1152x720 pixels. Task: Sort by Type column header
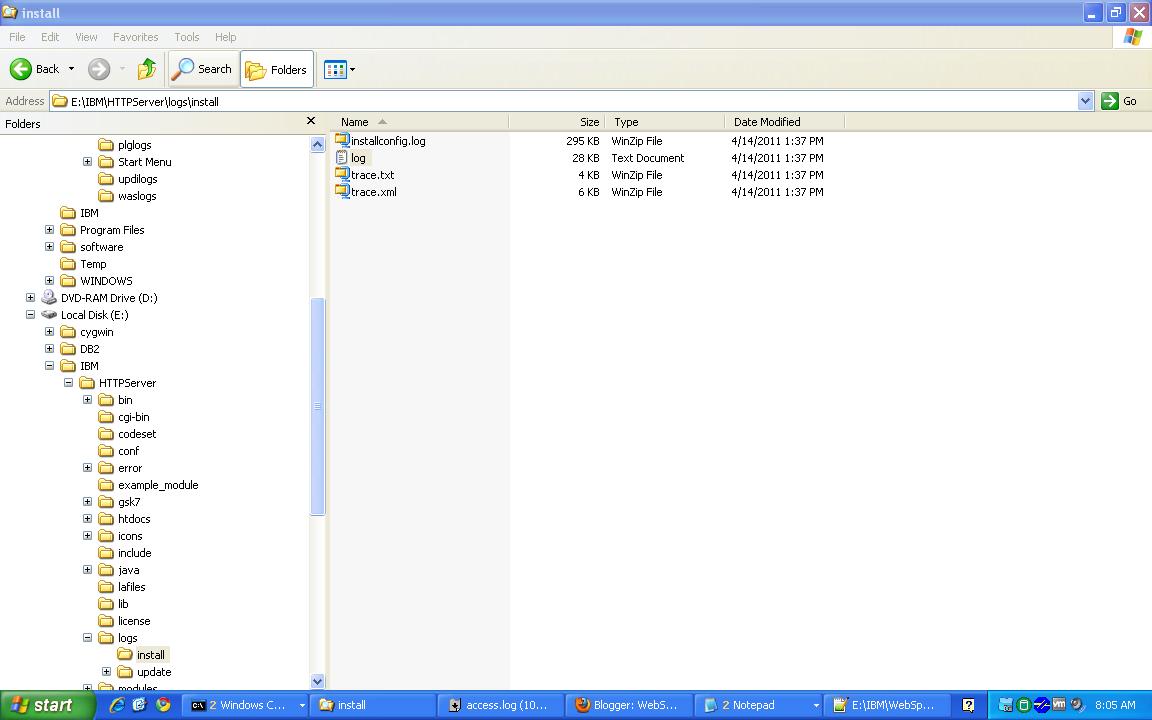[664, 122]
